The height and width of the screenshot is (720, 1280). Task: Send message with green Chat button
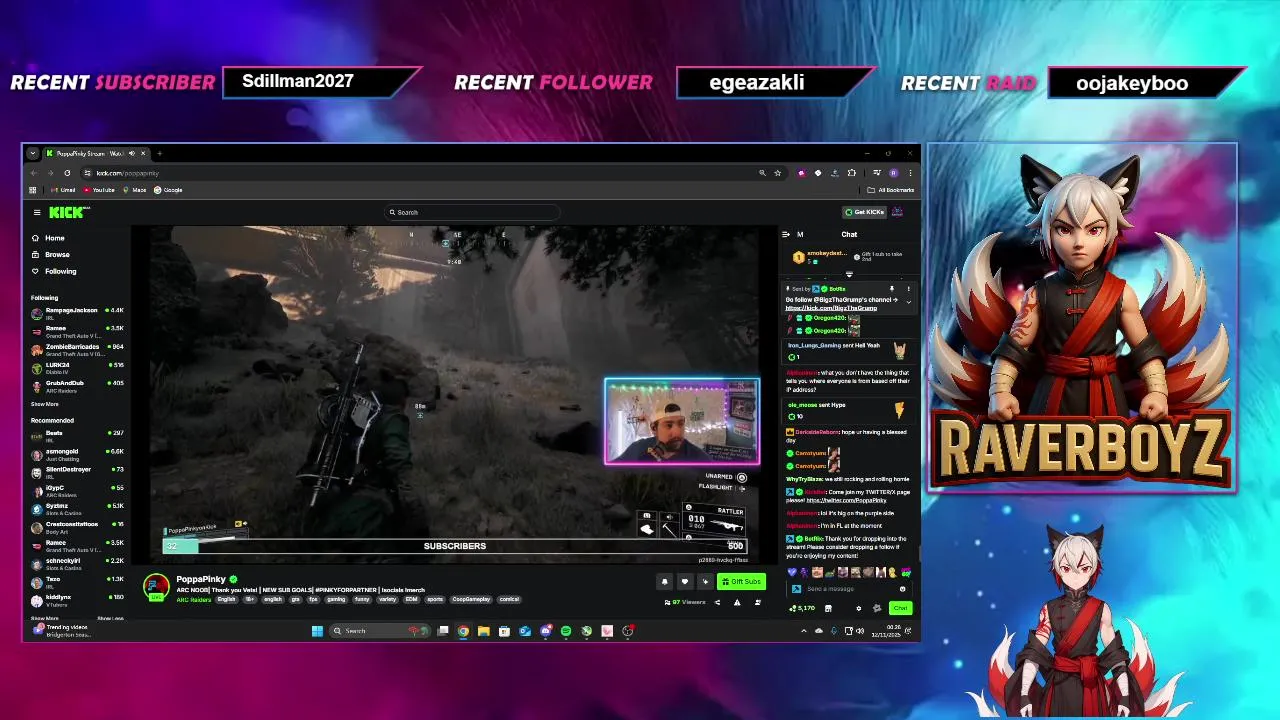click(x=900, y=608)
